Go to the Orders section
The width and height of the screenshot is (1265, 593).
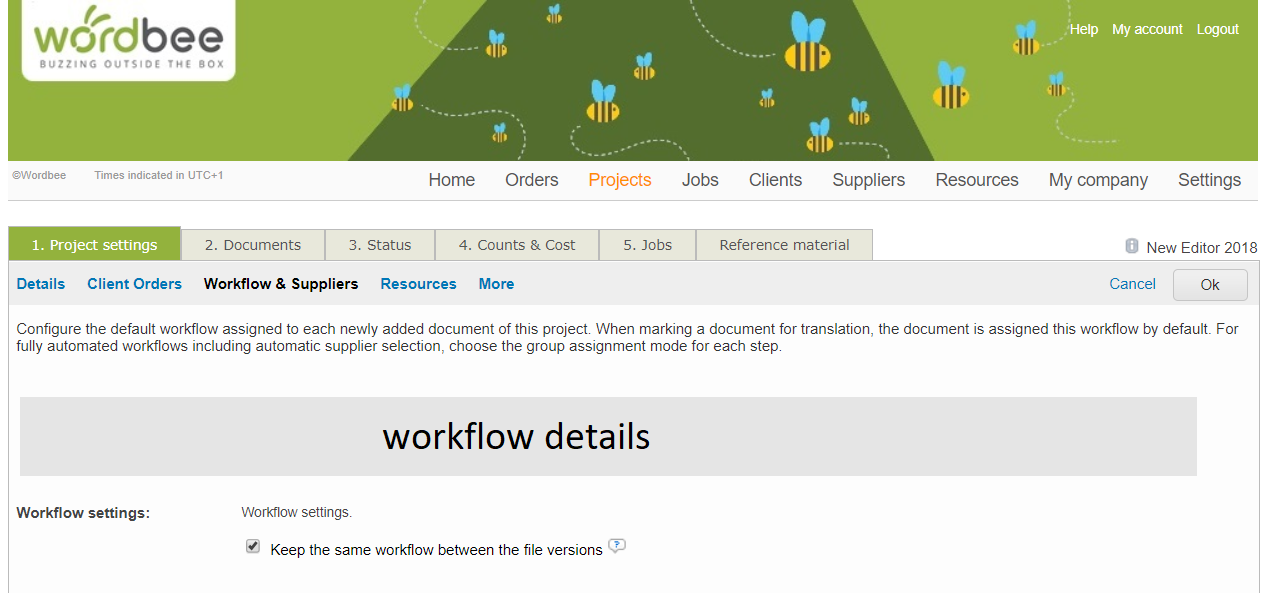532,180
